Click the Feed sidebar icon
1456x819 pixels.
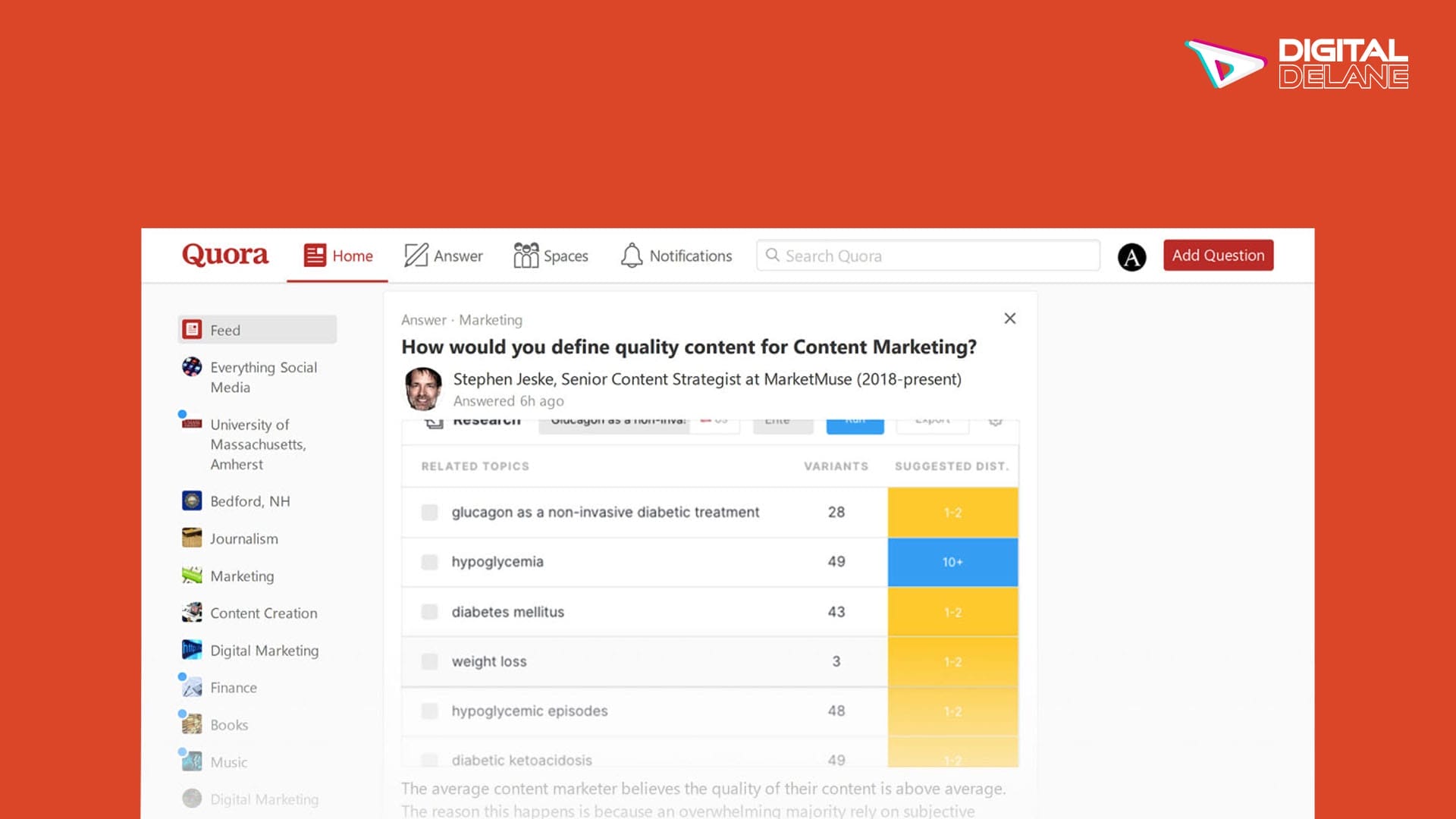point(192,329)
